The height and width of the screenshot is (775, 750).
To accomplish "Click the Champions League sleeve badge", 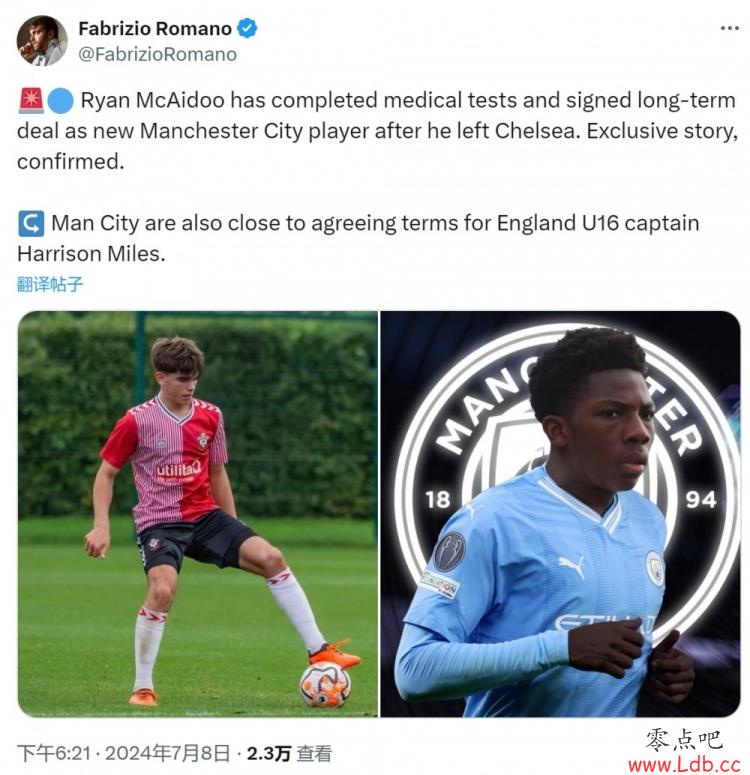I will pos(449,551).
